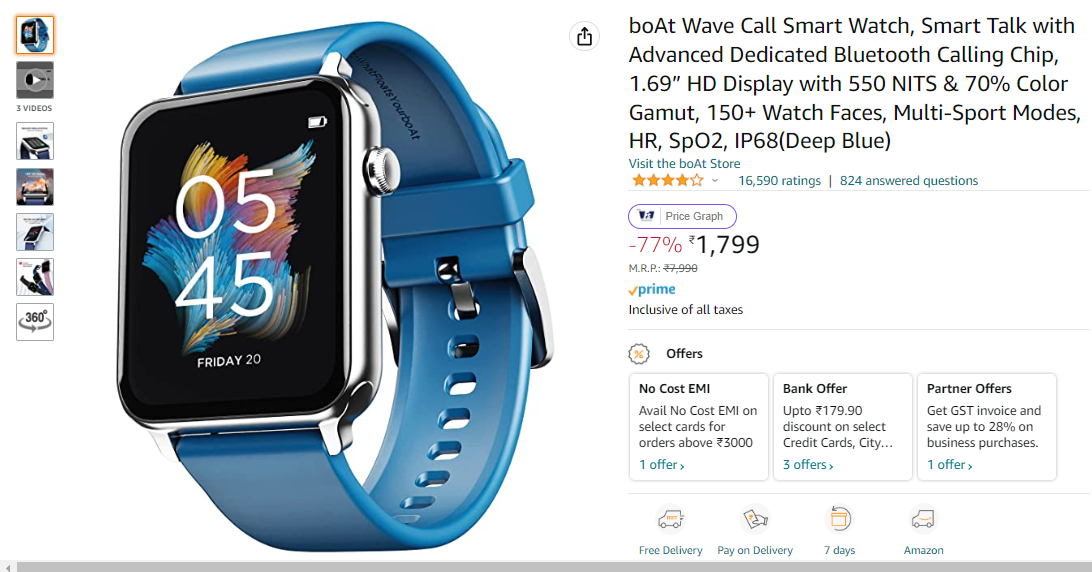This screenshot has height=572, width=1092.
Task: Click the Pay on Delivery icon
Action: [755, 520]
